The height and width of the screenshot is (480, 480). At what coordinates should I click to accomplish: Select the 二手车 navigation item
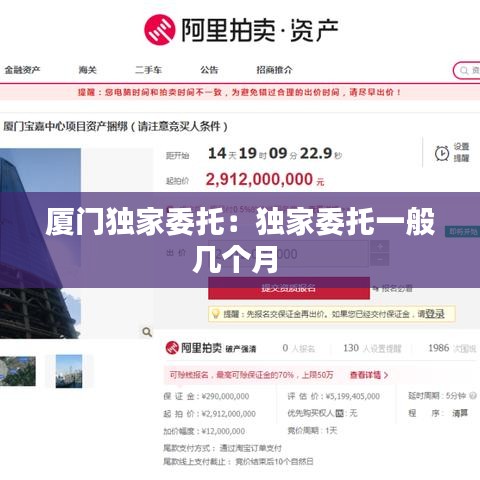tap(148, 70)
